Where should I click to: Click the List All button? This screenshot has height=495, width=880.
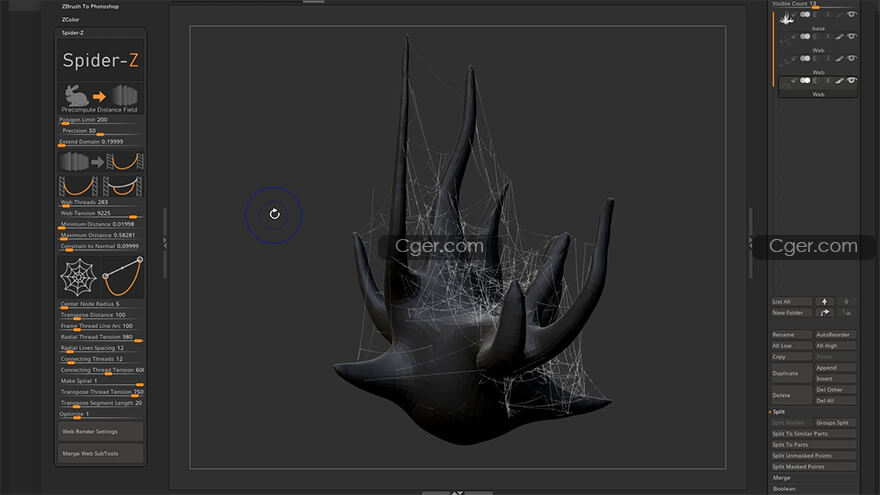791,301
